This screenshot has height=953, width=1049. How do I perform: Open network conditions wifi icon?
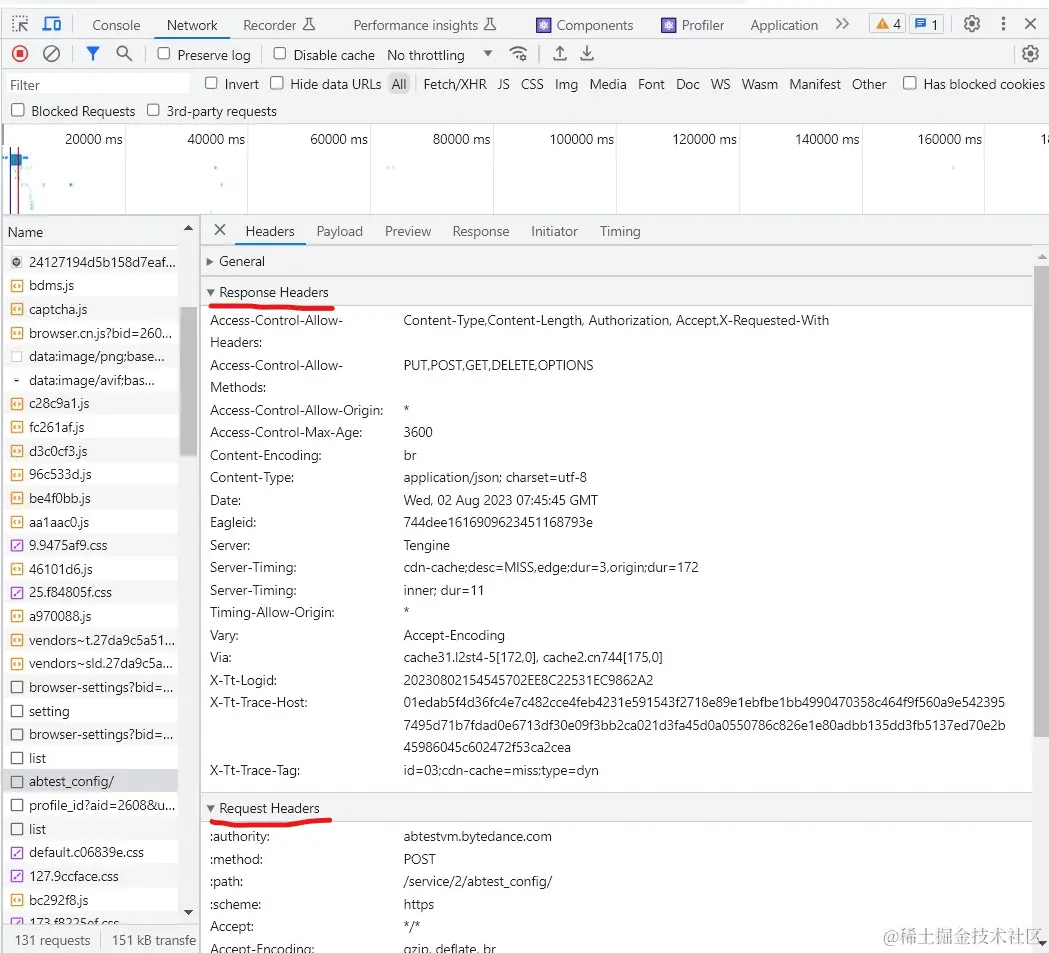point(518,54)
